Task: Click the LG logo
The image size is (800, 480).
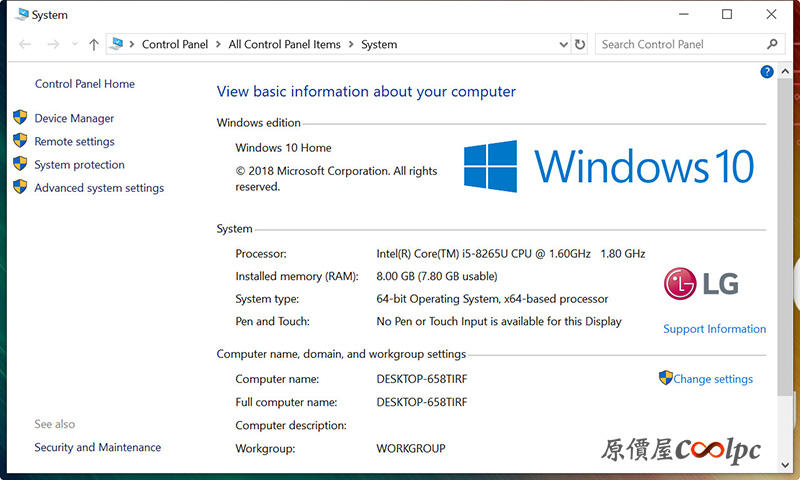Action: [701, 284]
